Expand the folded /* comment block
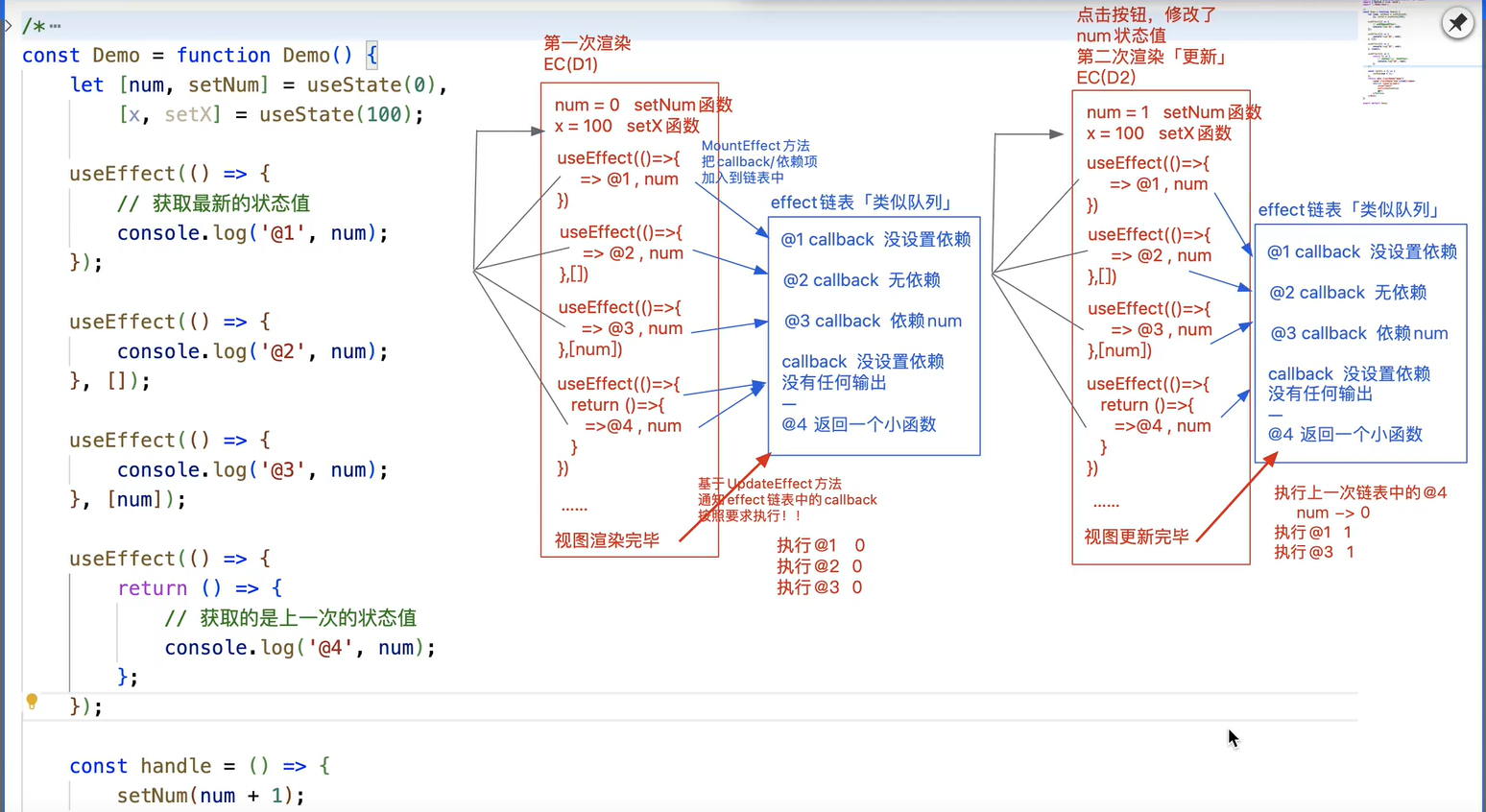The width and height of the screenshot is (1486, 812). (x=9, y=26)
